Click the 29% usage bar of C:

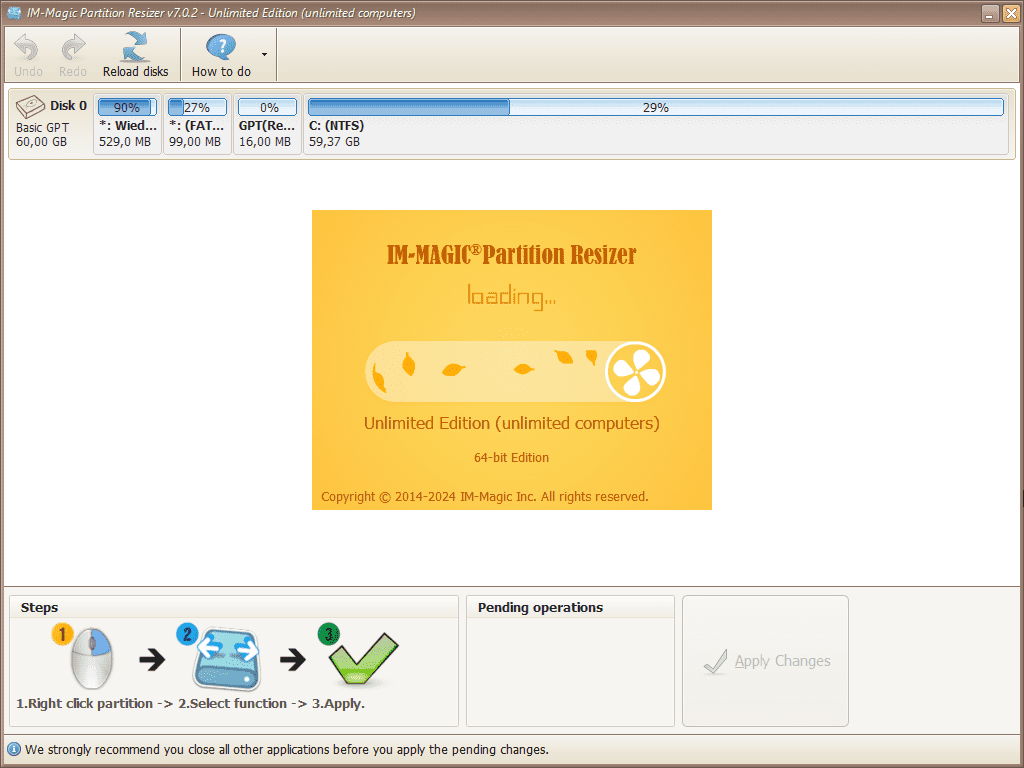656,107
